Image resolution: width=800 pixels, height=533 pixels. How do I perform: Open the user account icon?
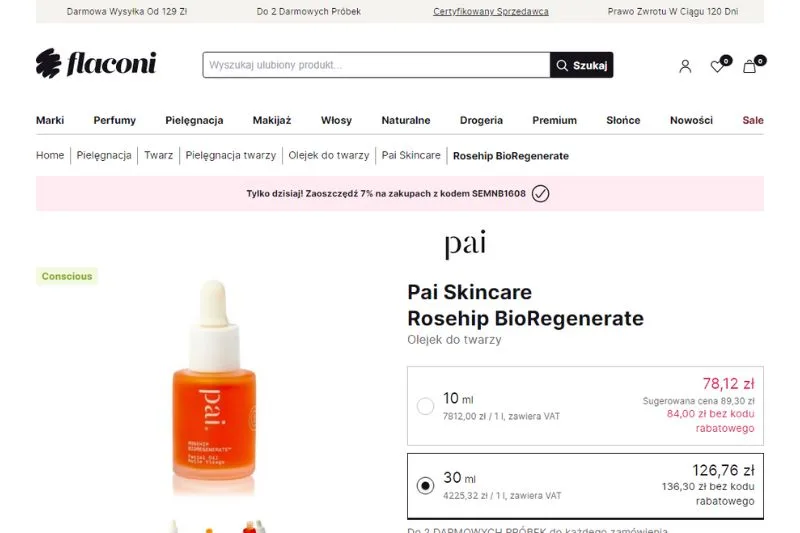pyautogui.click(x=685, y=66)
